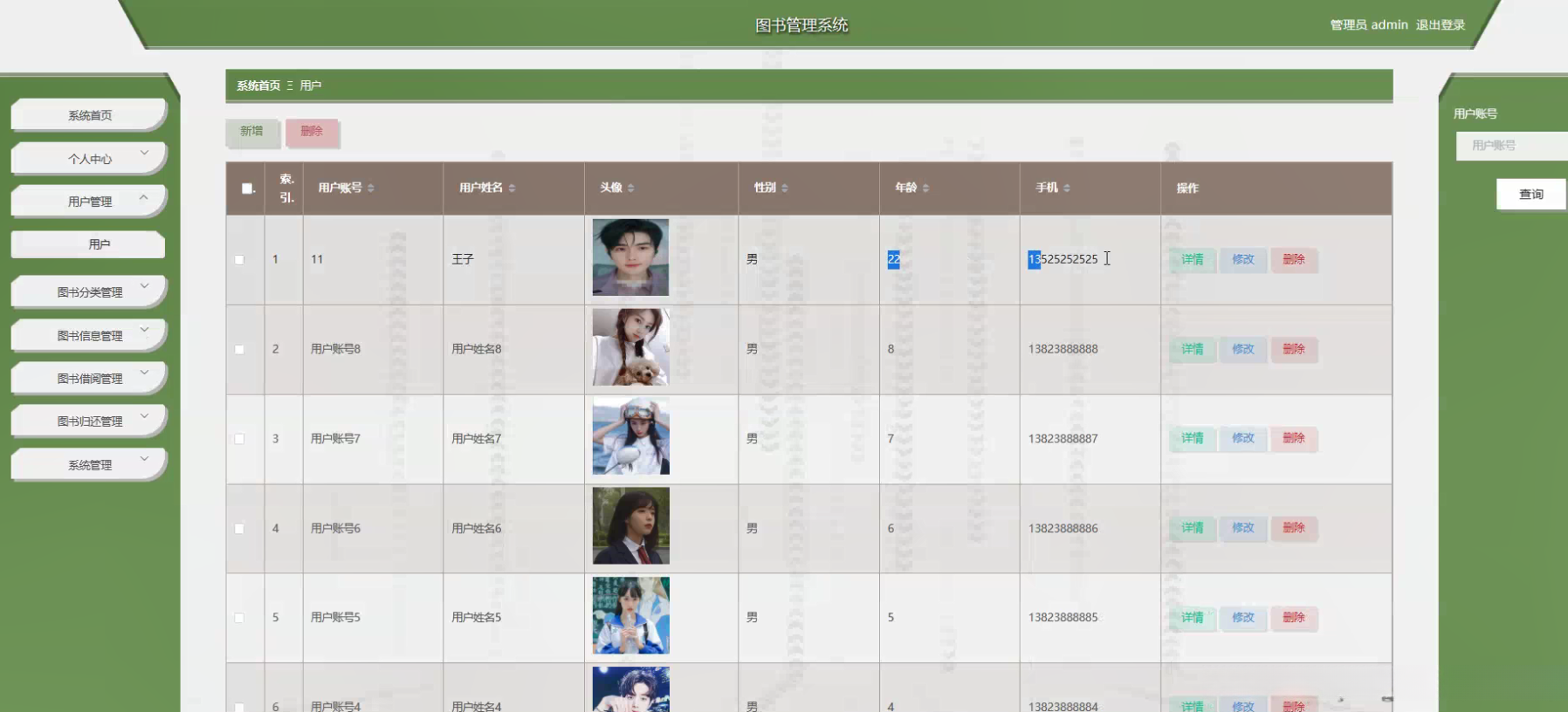This screenshot has height=712, width=1568.
Task: View 详情 for 用户账号8
Action: tap(1193, 349)
